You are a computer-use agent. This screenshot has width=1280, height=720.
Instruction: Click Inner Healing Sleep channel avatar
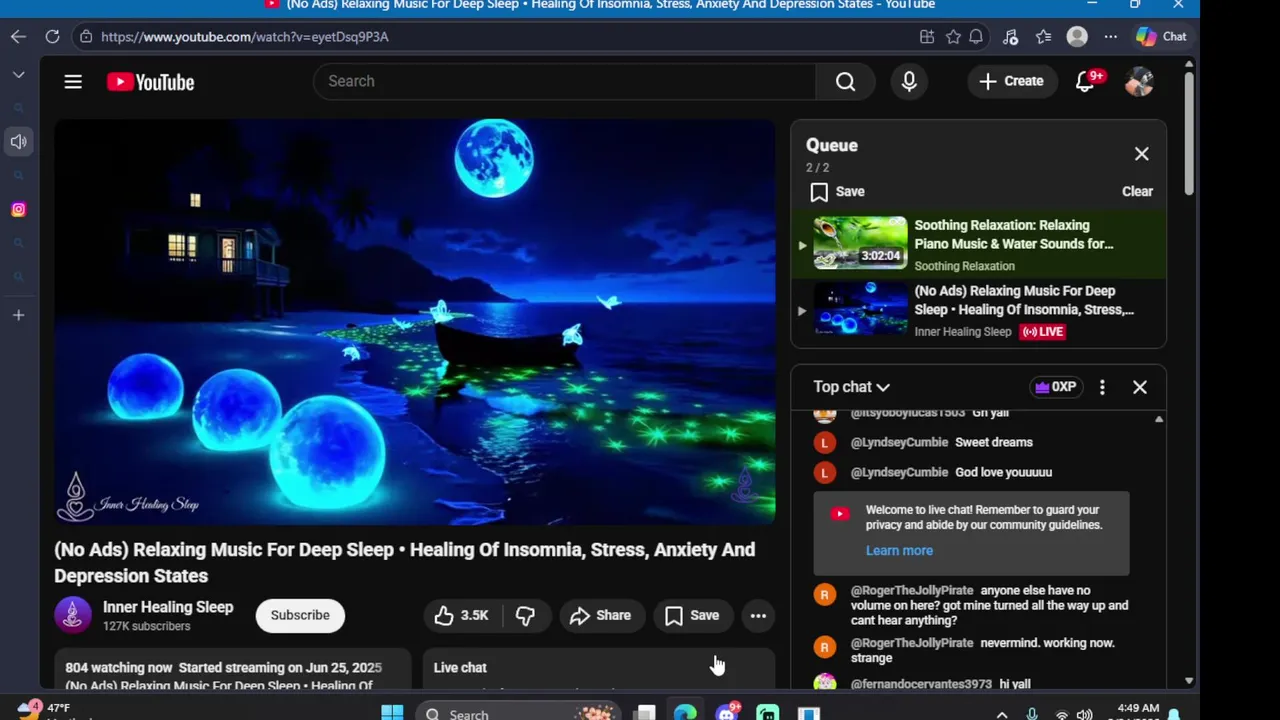click(x=73, y=615)
